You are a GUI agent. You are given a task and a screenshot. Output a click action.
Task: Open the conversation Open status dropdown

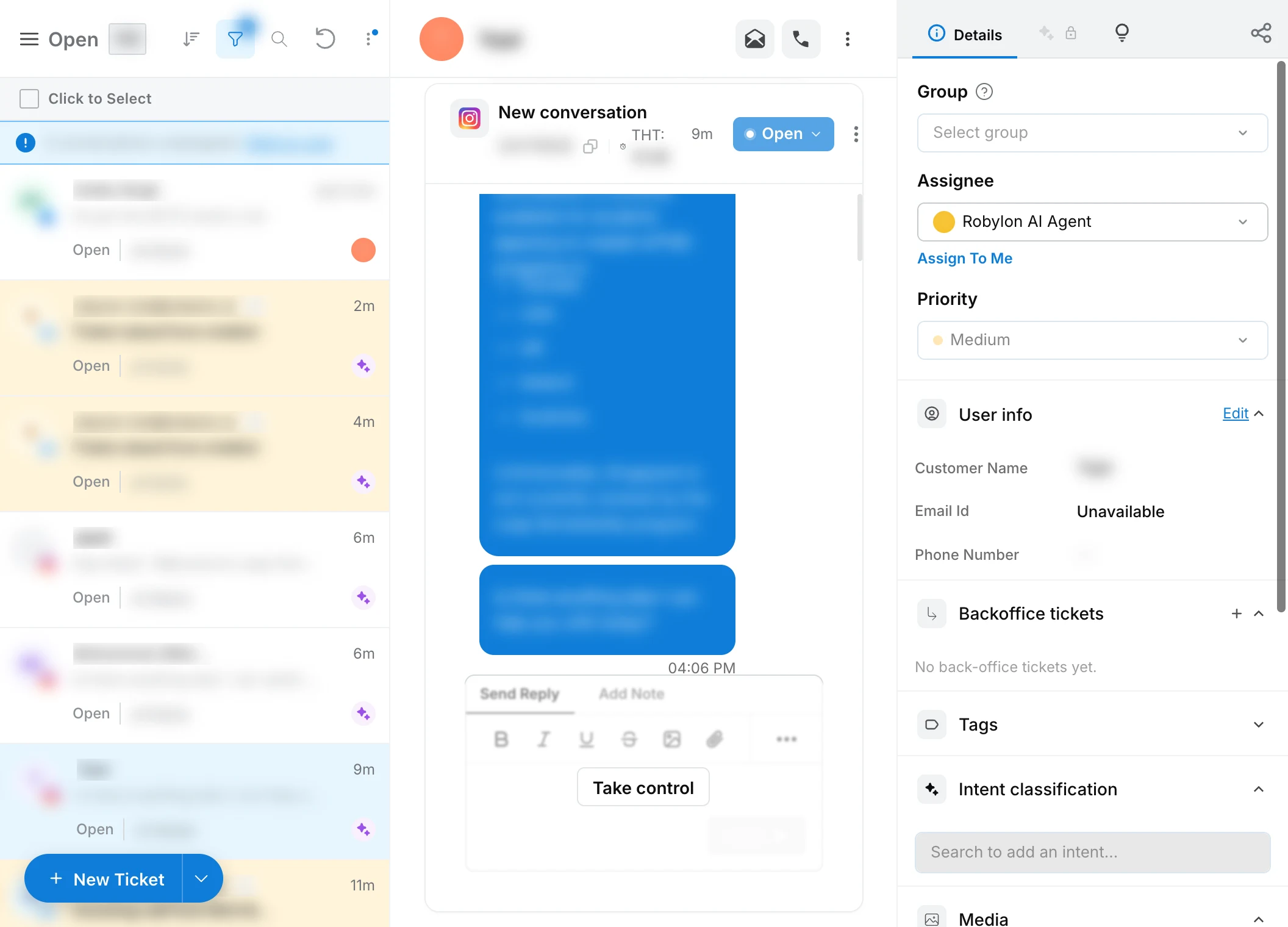(783, 134)
